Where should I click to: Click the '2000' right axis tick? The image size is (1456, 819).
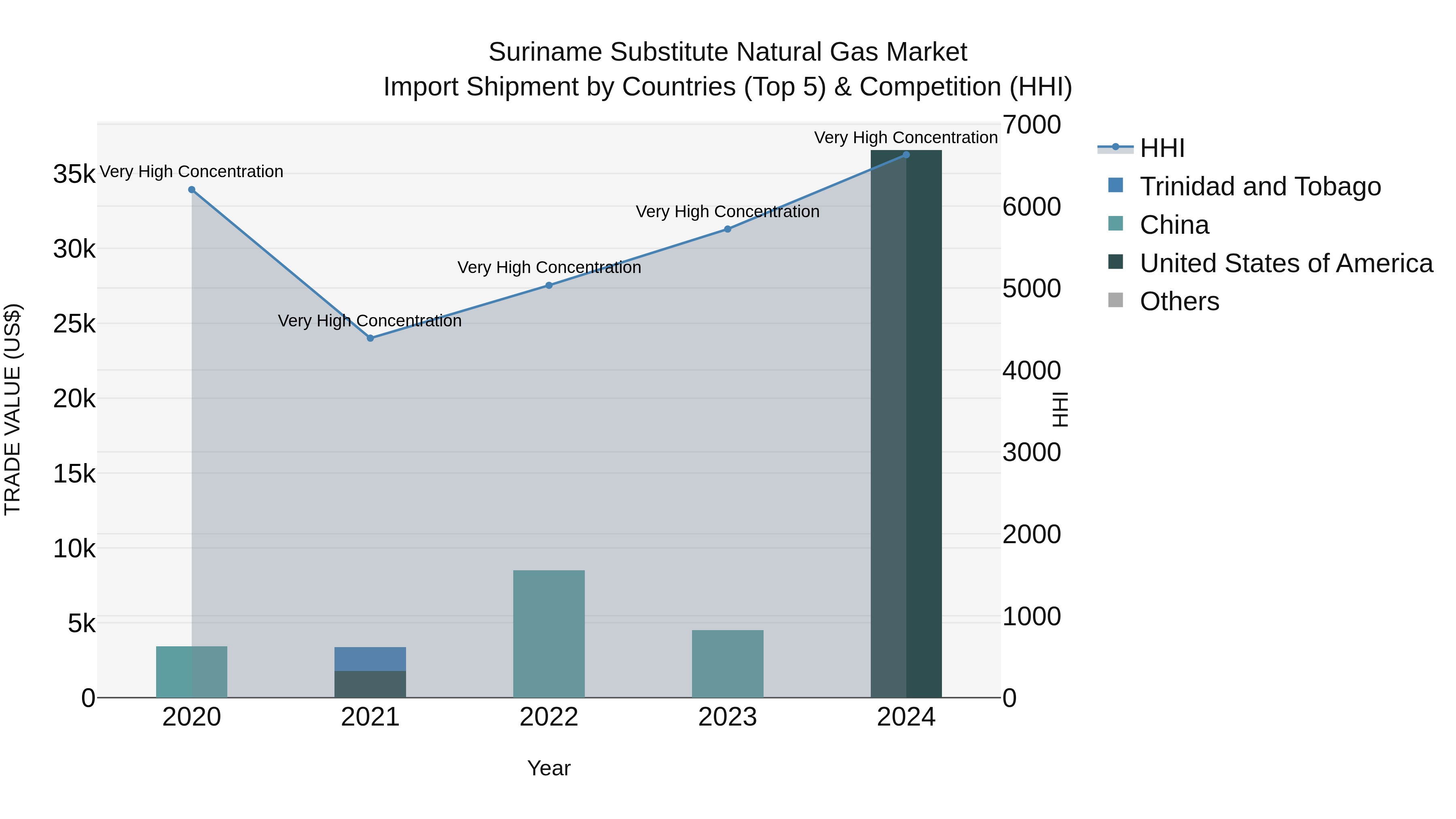tap(1032, 535)
